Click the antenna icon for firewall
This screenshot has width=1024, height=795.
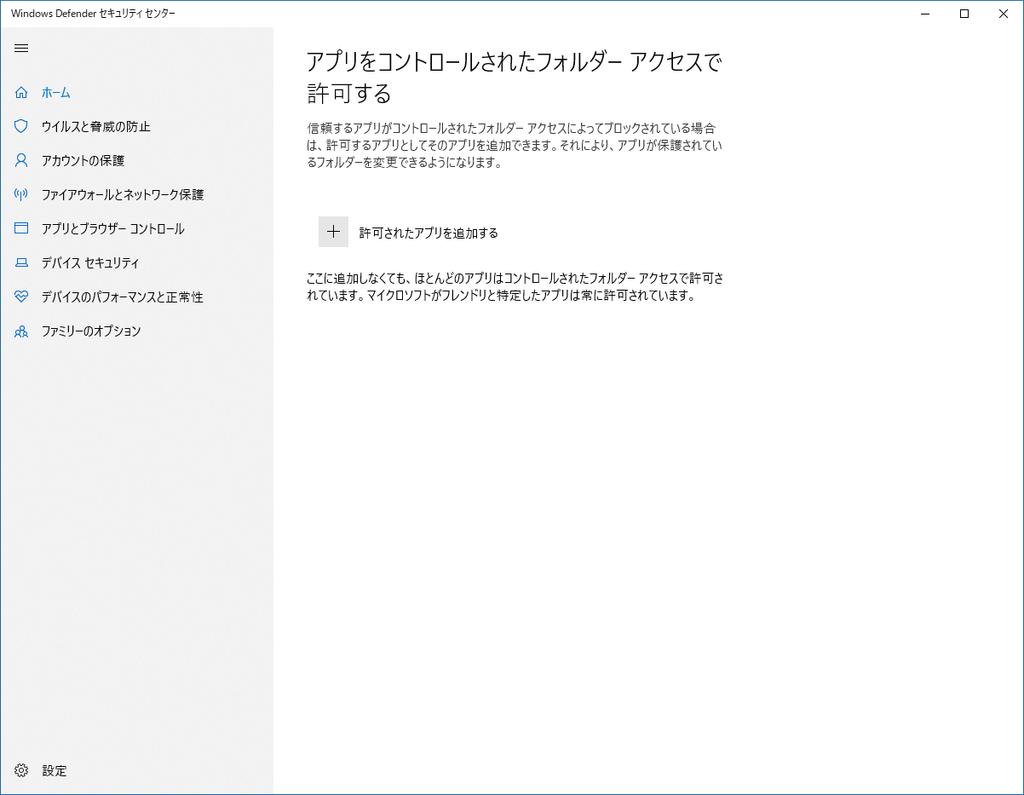click(21, 194)
